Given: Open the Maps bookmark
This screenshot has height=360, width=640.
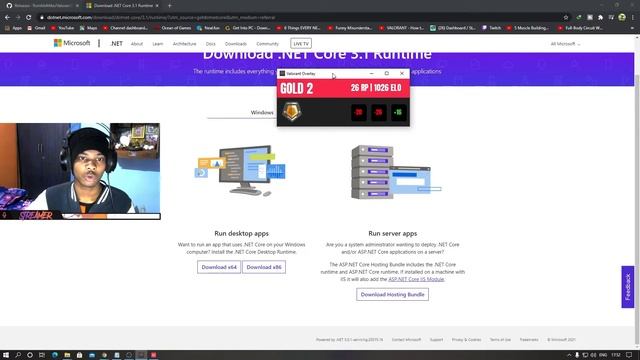Looking at the screenshot, I should click(x=89, y=28).
